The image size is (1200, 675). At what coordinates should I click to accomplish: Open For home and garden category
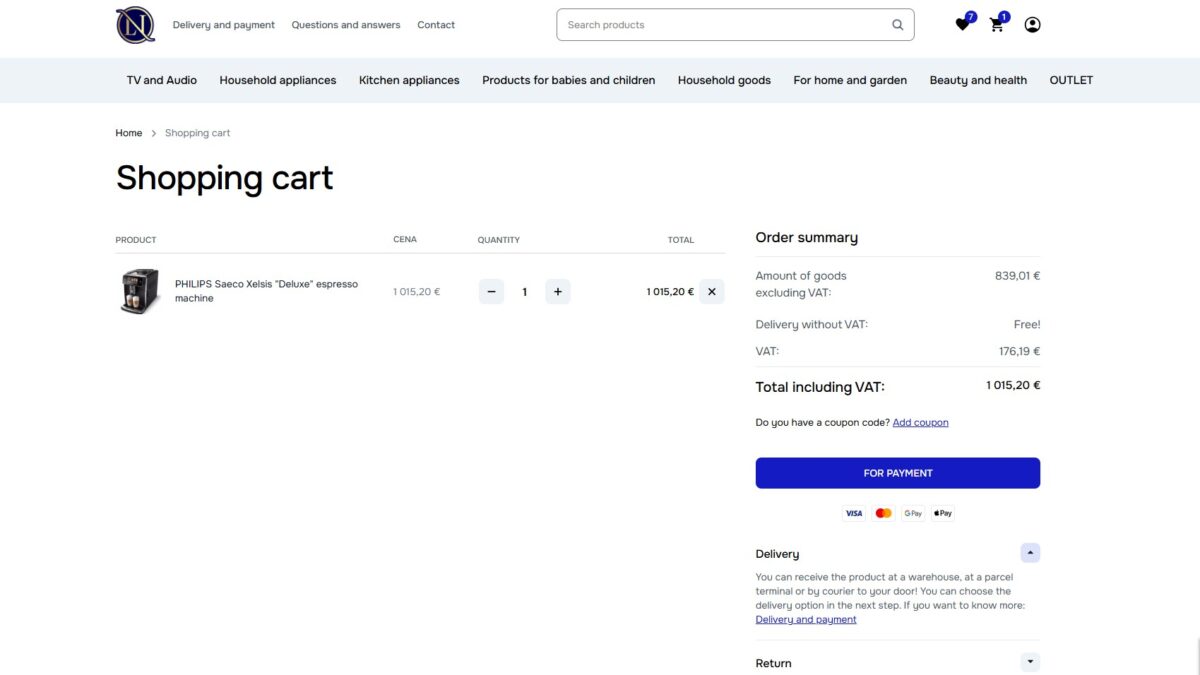[x=850, y=80]
